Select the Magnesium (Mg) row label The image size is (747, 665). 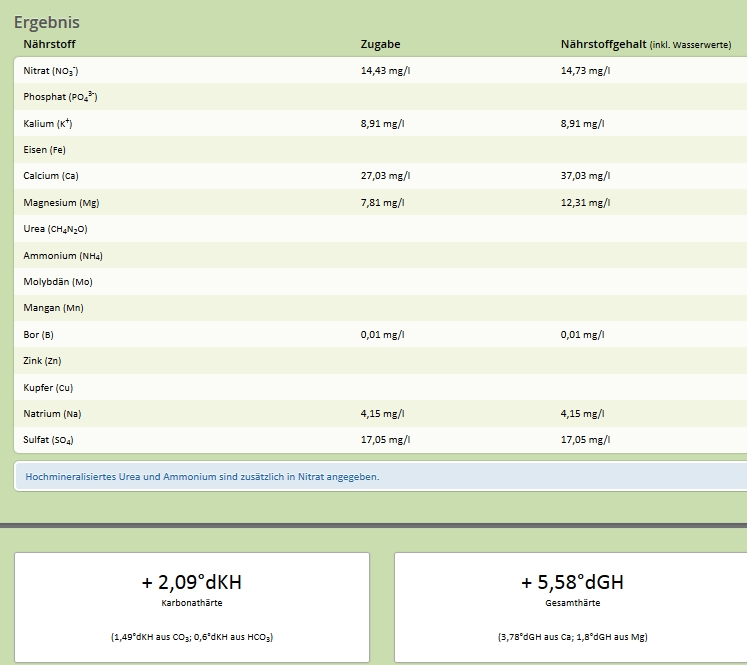pyautogui.click(x=61, y=203)
